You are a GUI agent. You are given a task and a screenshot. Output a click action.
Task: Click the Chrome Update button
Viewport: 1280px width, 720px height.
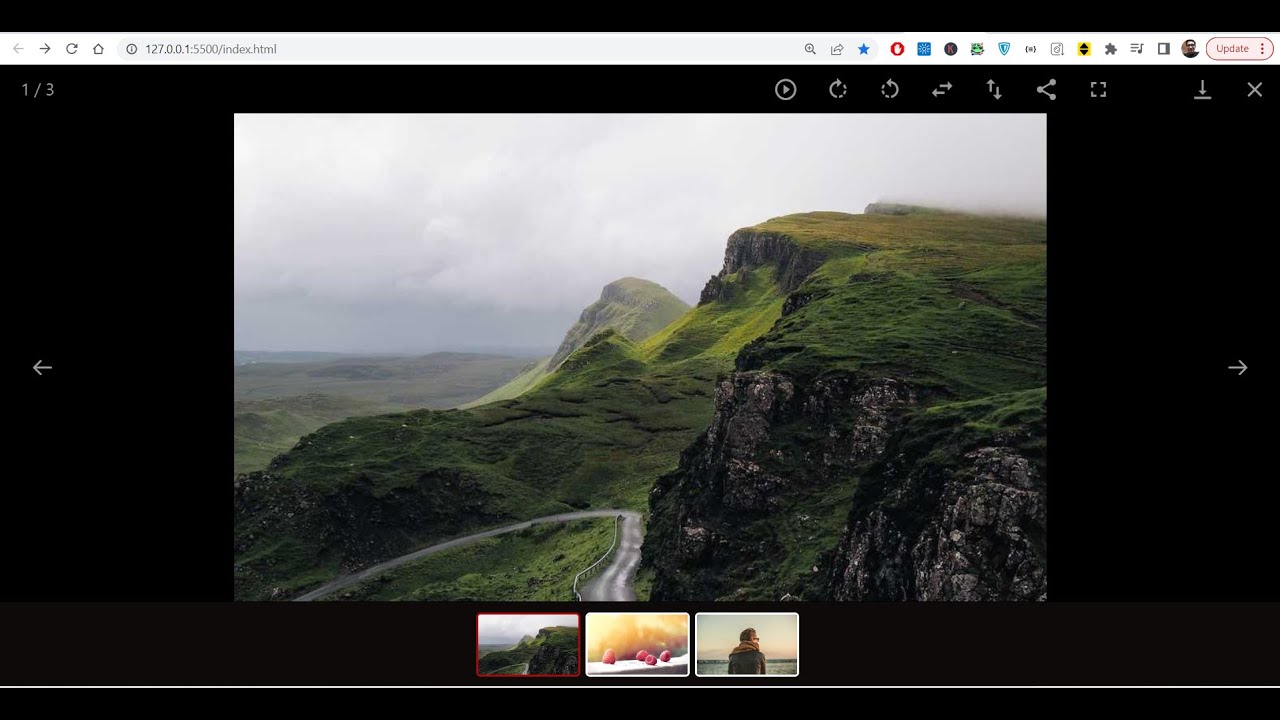coord(1232,49)
